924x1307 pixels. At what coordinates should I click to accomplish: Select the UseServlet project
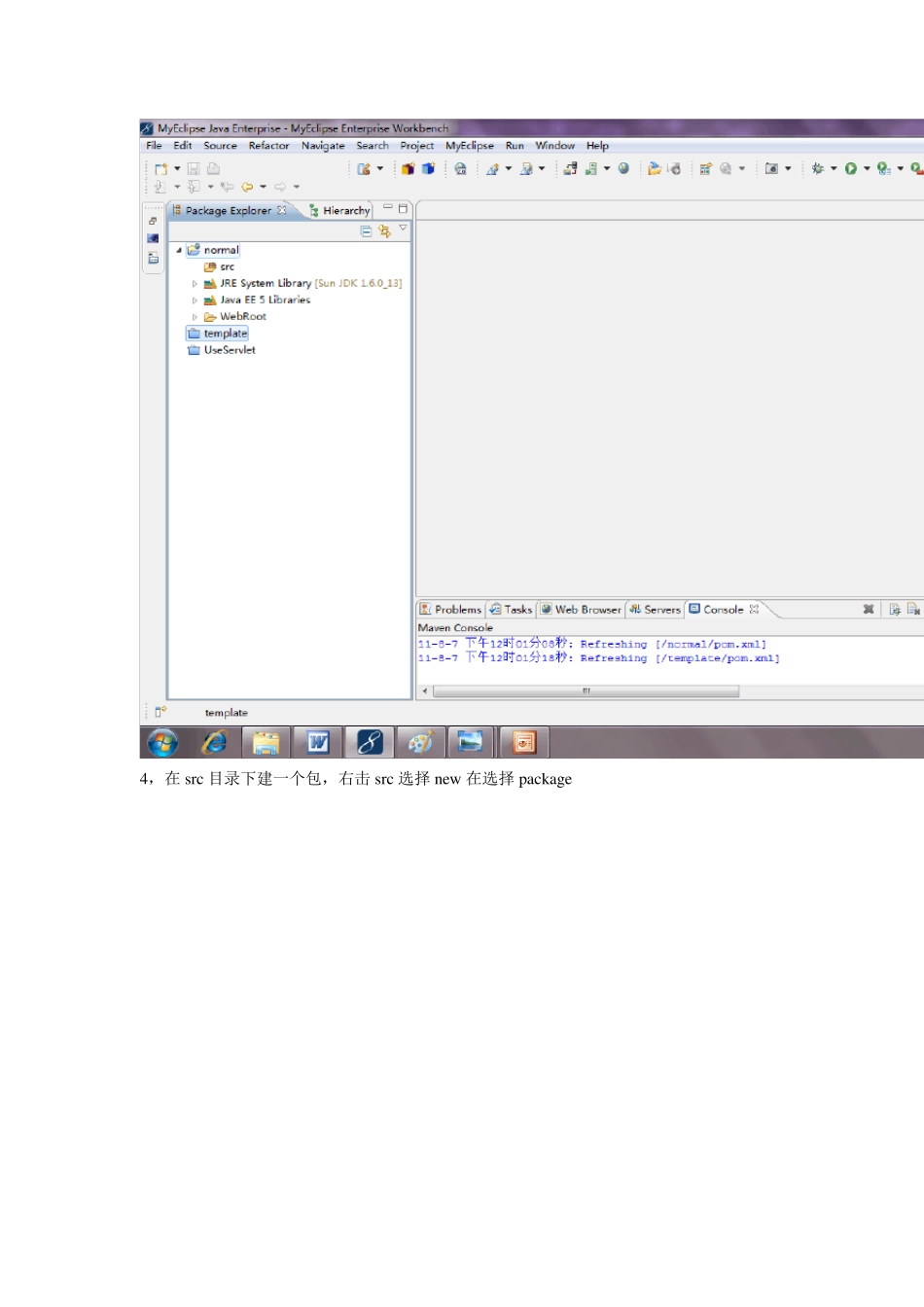pos(222,350)
